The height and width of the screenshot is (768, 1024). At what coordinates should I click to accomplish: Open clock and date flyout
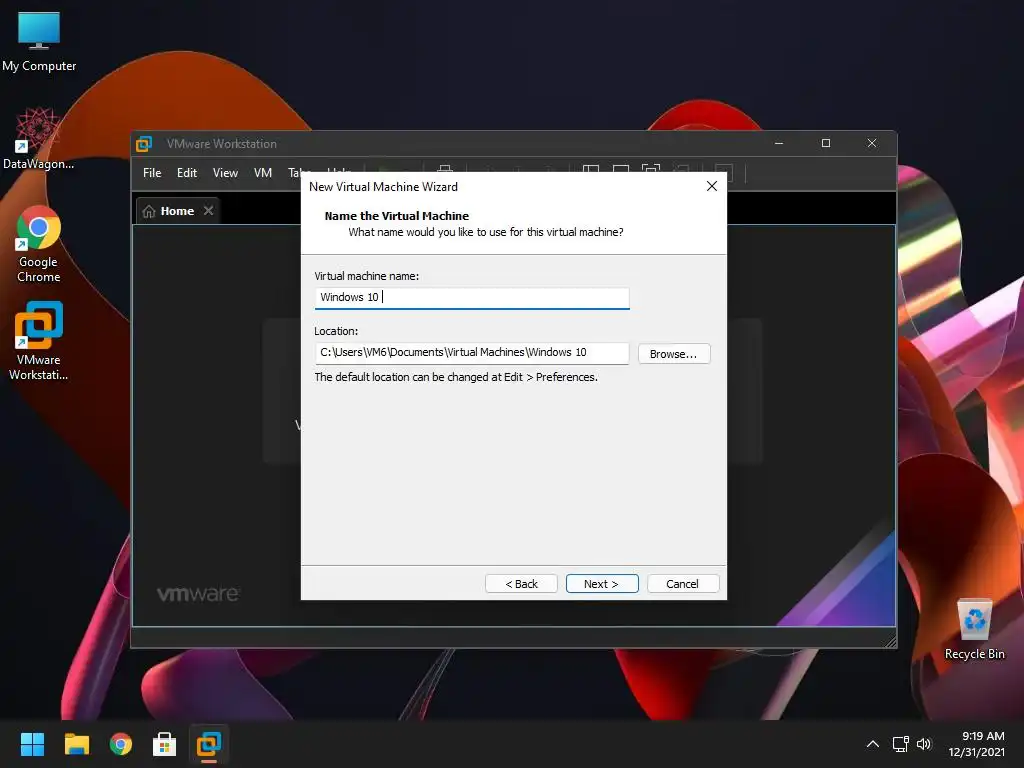(976, 744)
